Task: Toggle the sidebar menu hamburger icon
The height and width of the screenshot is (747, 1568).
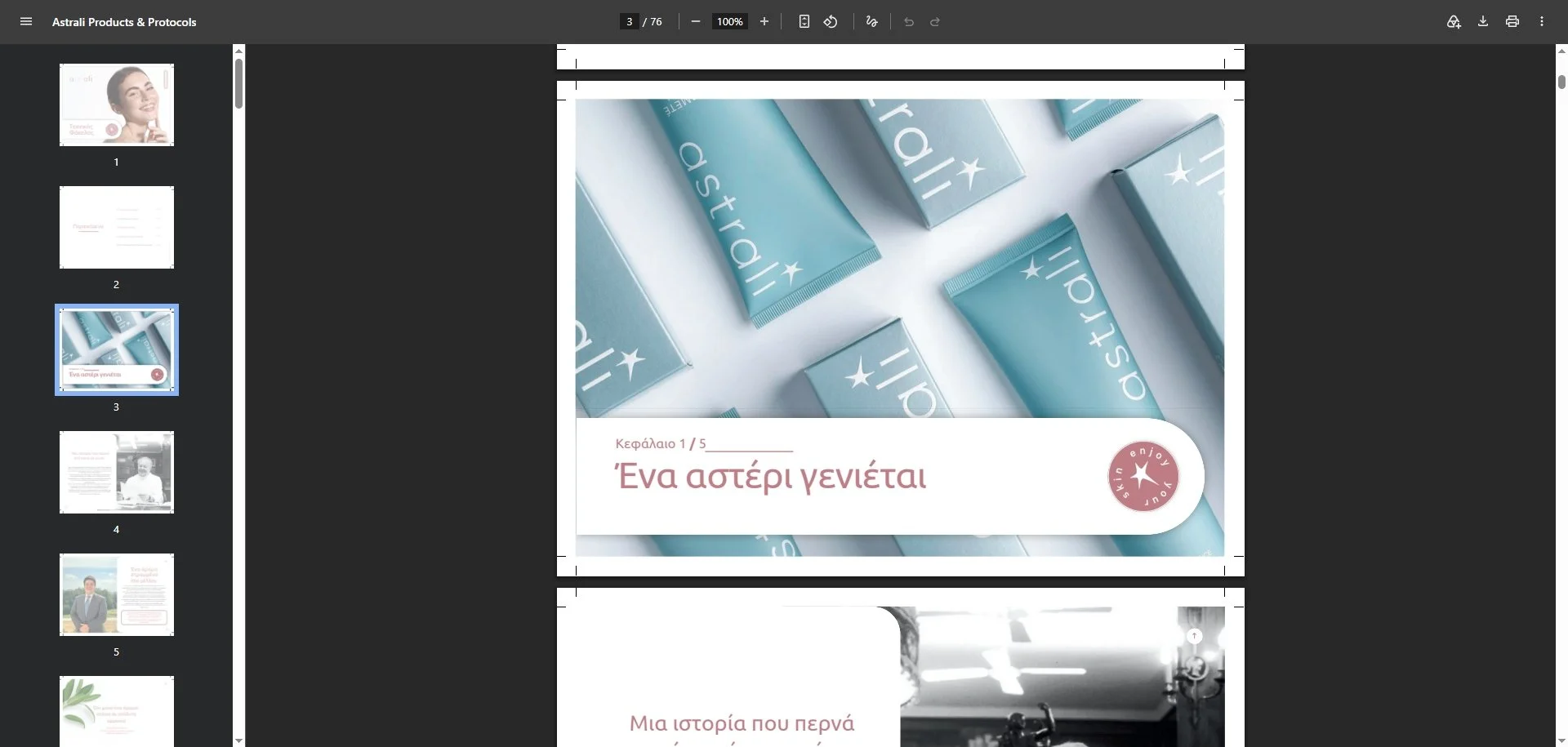Action: pos(26,22)
